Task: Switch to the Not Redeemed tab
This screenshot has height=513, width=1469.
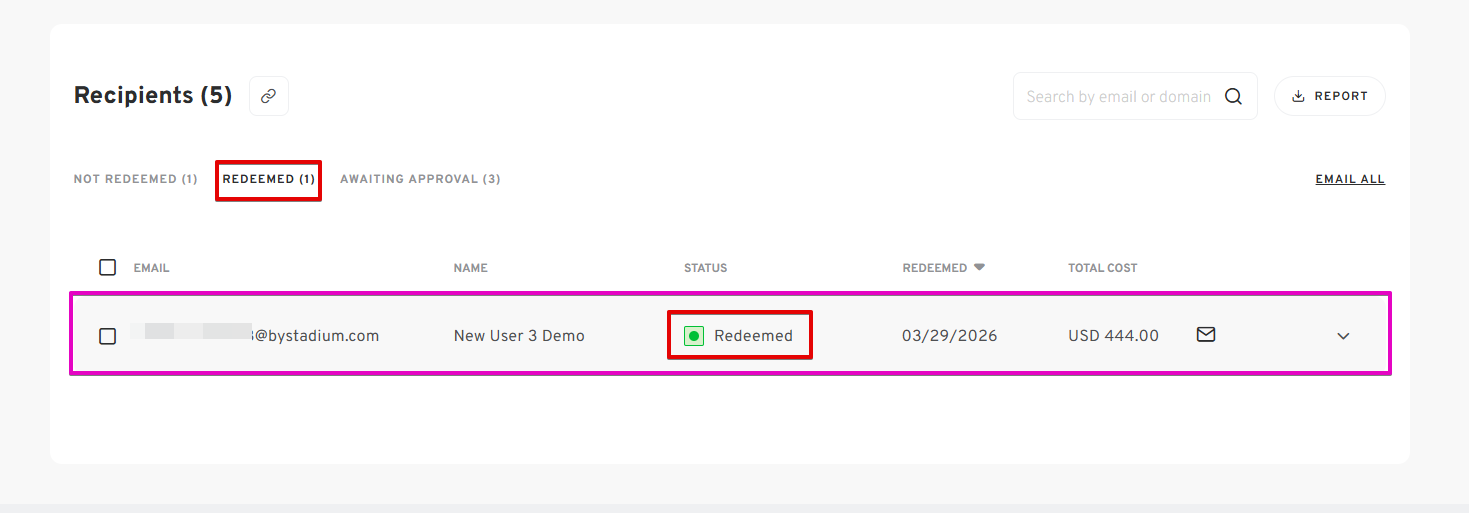Action: coord(135,179)
